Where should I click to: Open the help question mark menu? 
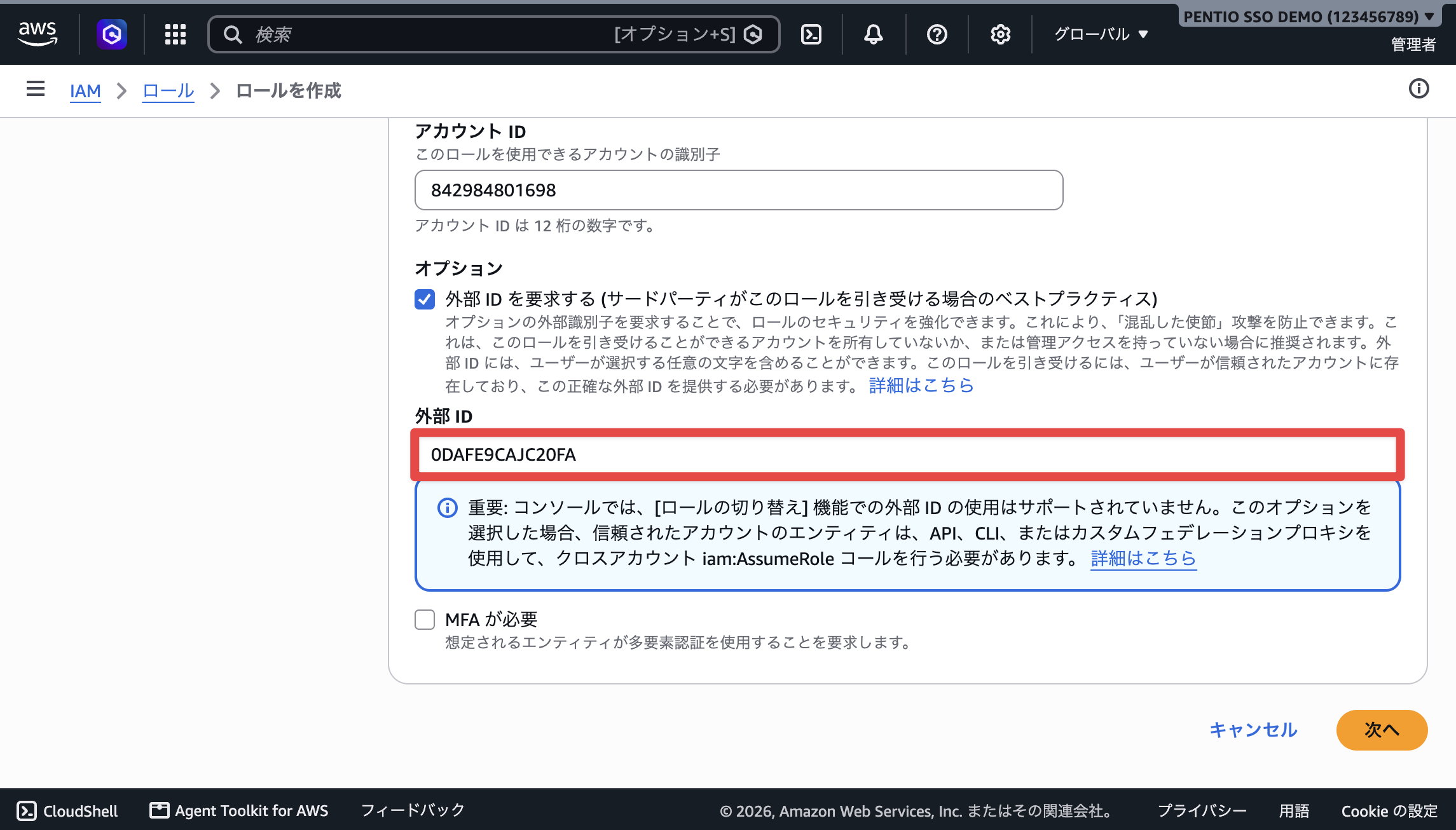click(937, 34)
